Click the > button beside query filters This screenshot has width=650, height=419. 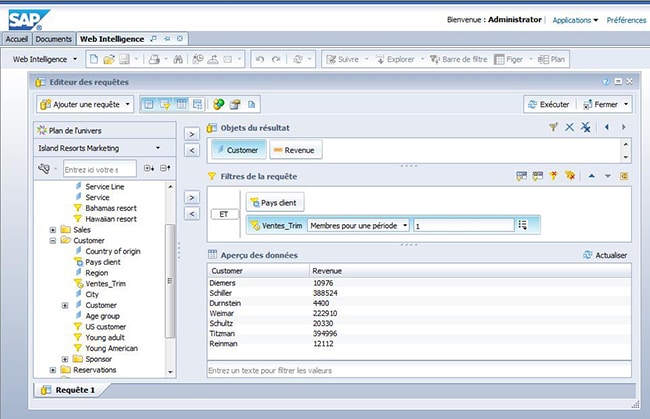(x=192, y=198)
